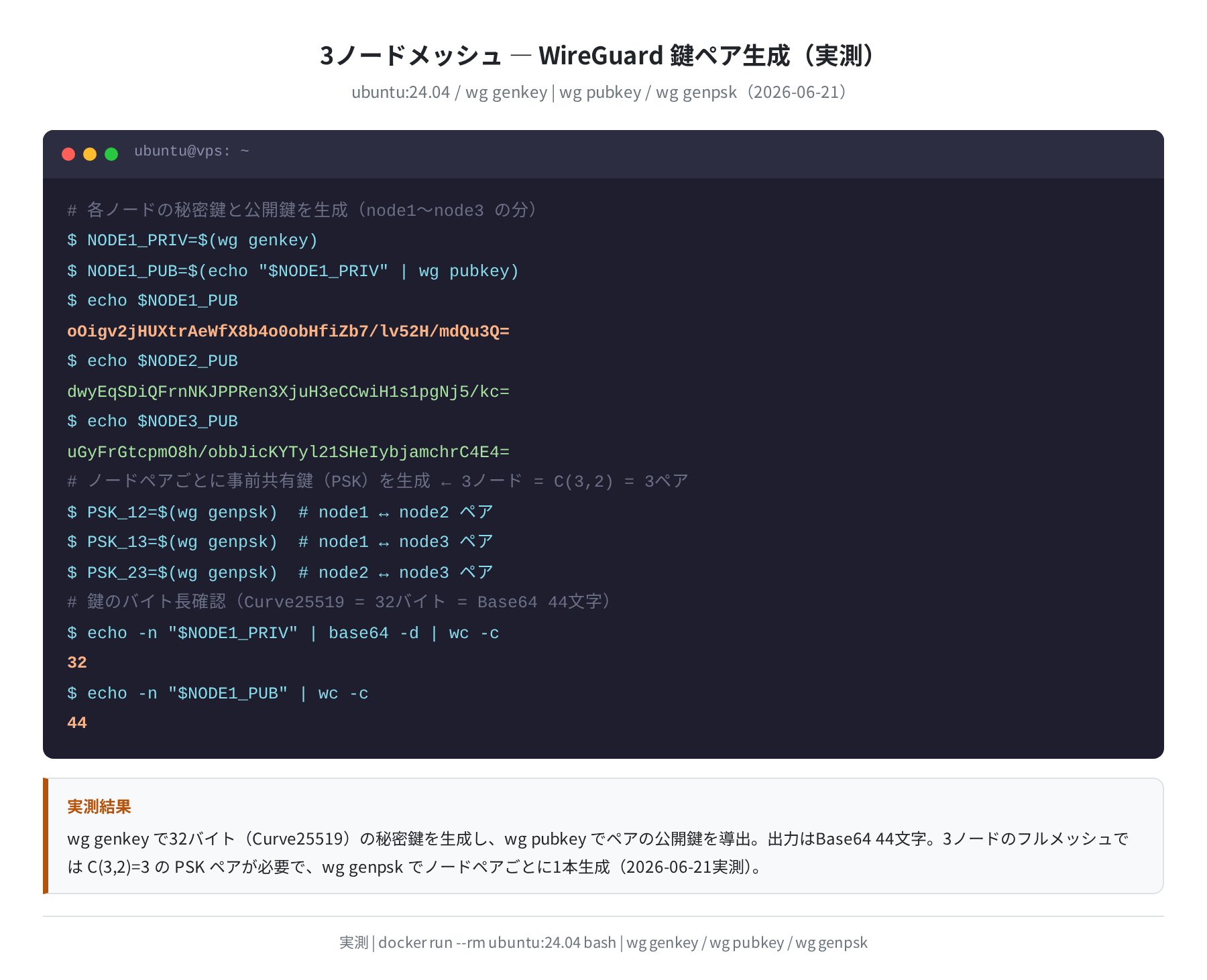
Task: Click the PSK_13=$(wg genpsk) command line
Action: click(280, 542)
